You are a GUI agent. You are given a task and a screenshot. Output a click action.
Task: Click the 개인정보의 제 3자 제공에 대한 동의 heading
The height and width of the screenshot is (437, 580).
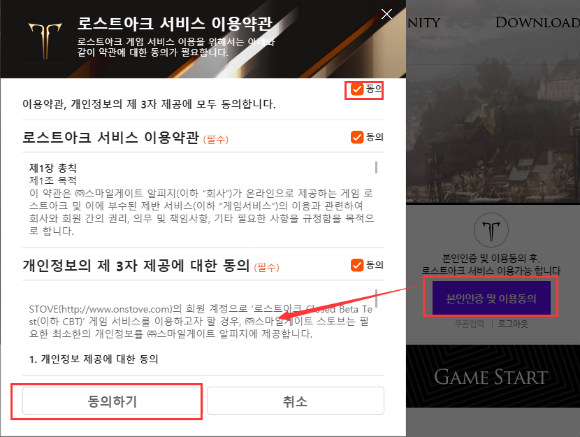pos(136,265)
